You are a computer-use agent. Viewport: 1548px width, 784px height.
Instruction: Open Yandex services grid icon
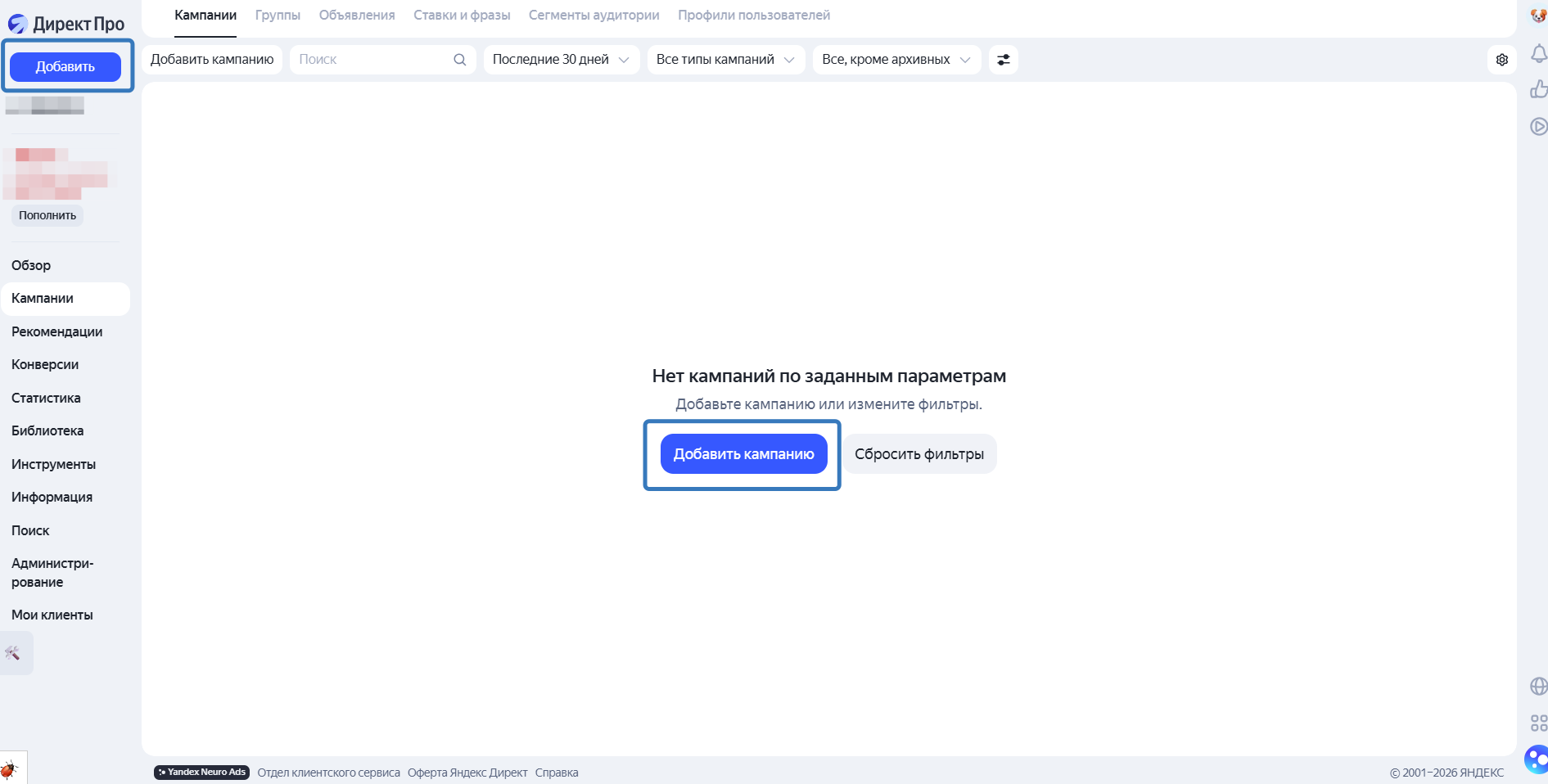pyautogui.click(x=1537, y=723)
